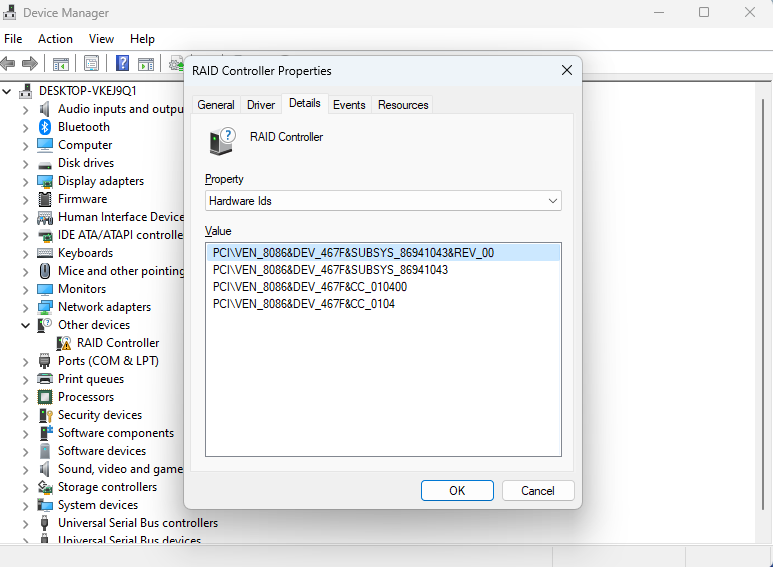The image size is (773, 567).
Task: Select RAID Controller in the device tree
Action: click(x=118, y=343)
